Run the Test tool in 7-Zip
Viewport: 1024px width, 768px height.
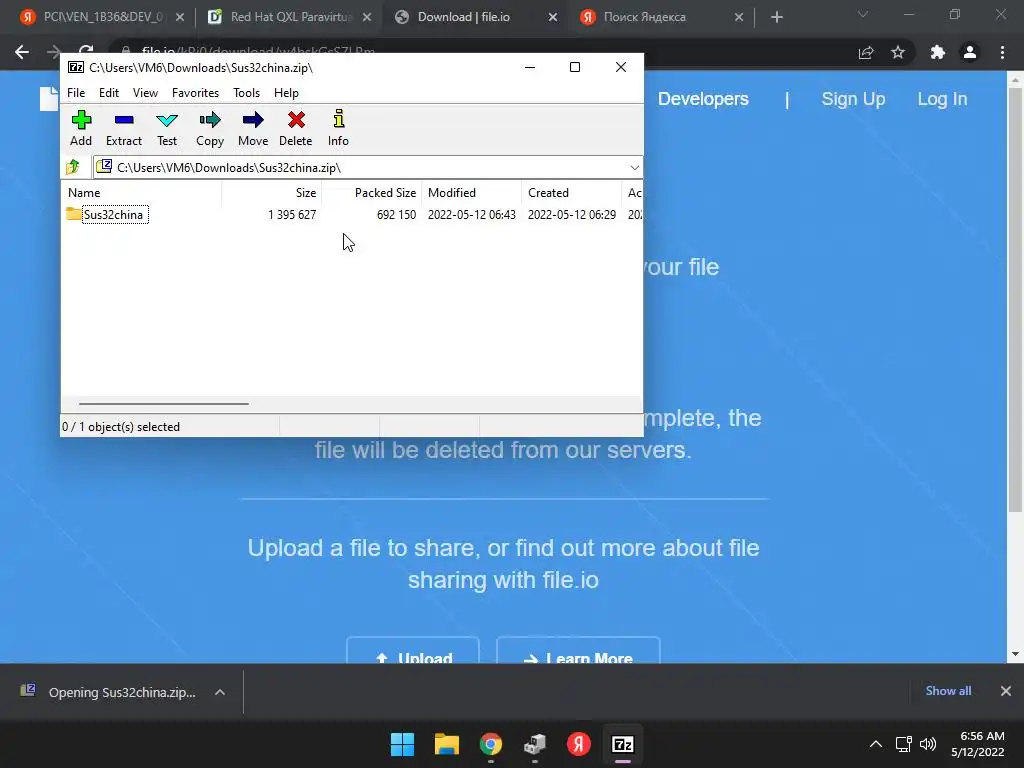167,128
